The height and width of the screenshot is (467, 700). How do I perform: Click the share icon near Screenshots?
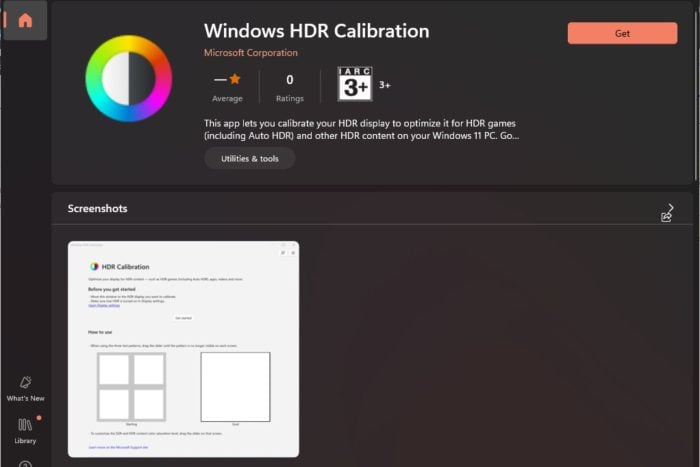click(x=667, y=216)
